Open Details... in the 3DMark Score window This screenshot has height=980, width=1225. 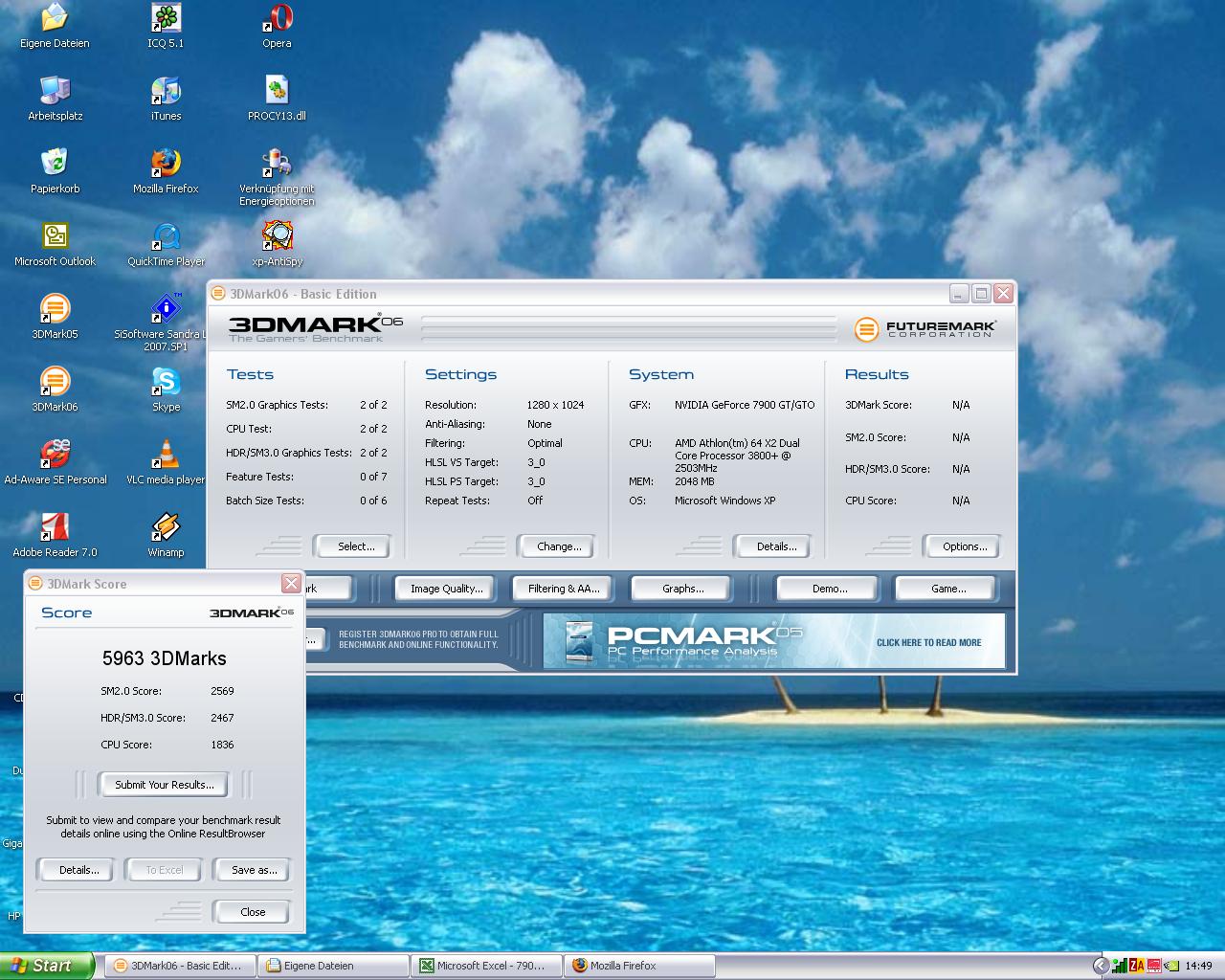click(x=78, y=870)
